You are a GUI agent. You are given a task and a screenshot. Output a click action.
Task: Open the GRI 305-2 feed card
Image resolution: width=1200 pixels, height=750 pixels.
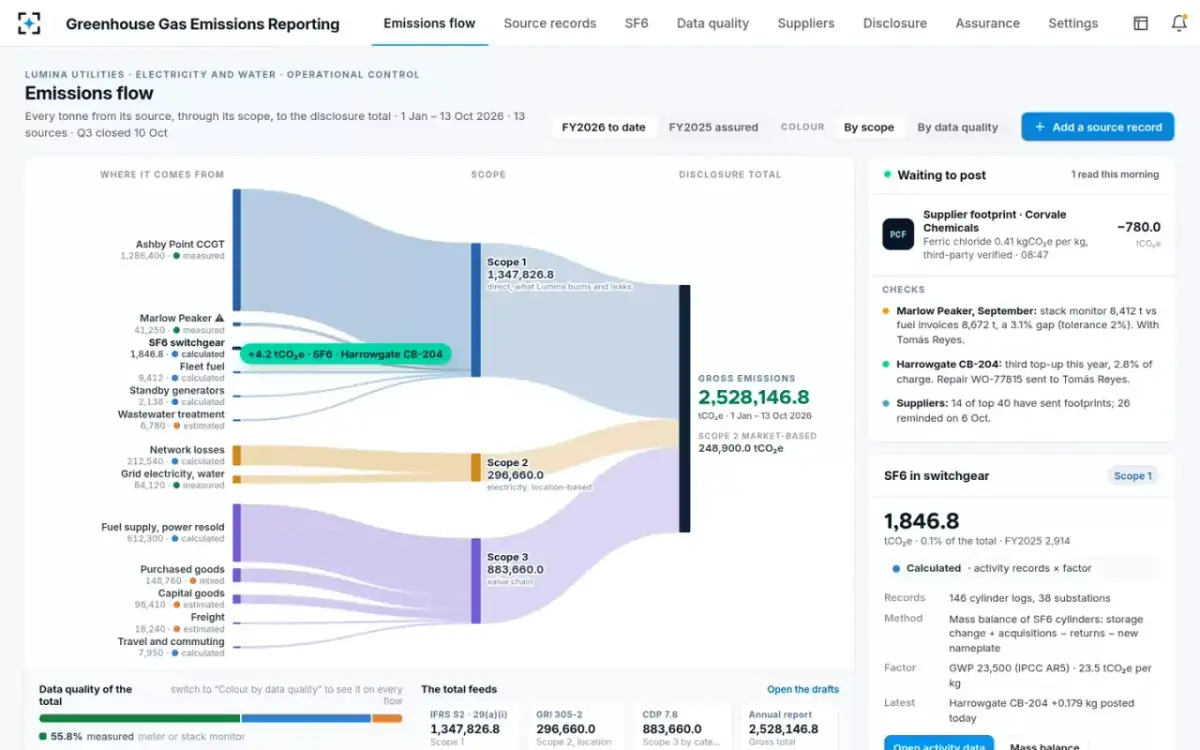click(x=575, y=726)
